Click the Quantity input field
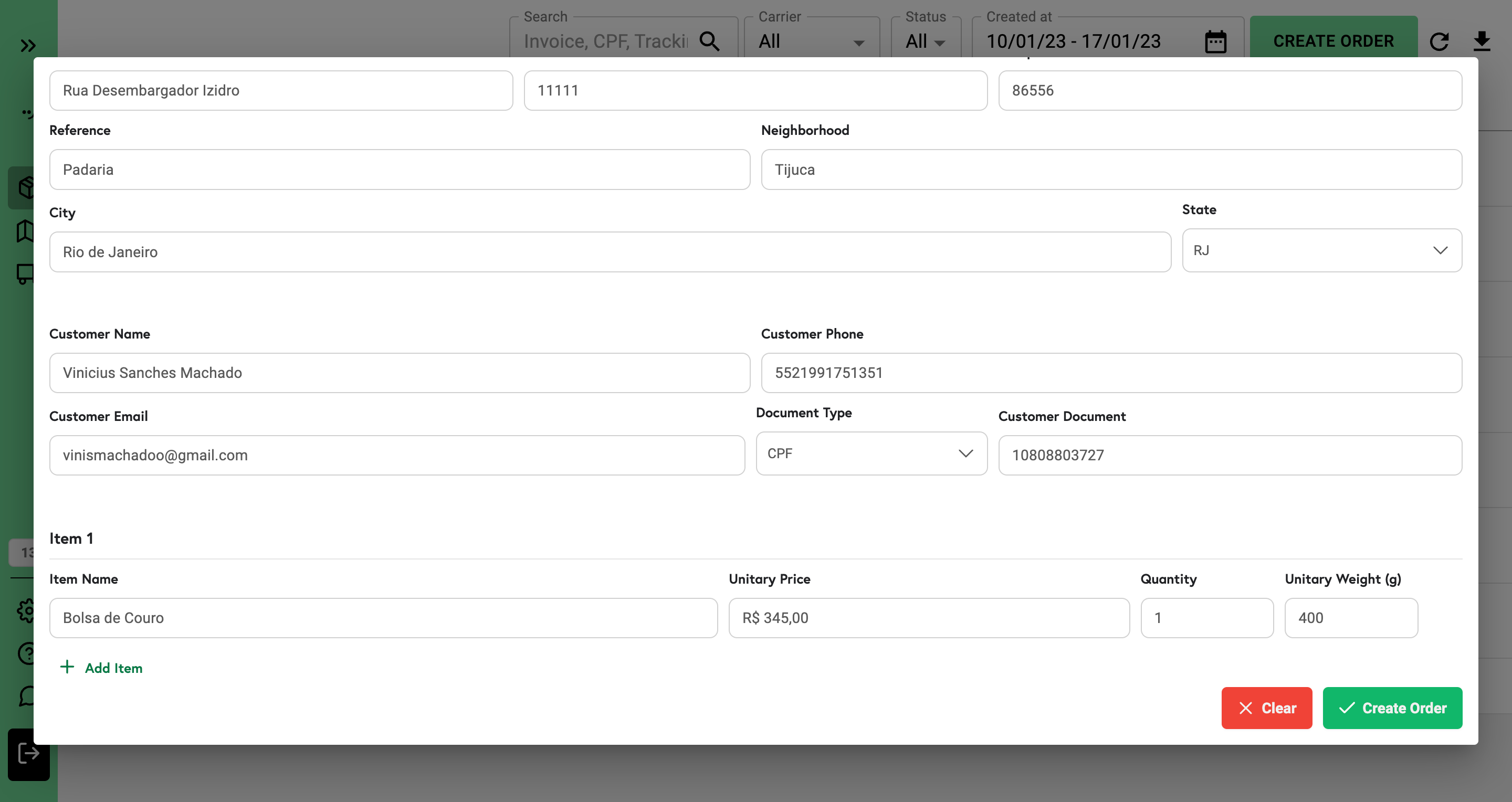Image resolution: width=1512 pixels, height=802 pixels. (x=1206, y=618)
